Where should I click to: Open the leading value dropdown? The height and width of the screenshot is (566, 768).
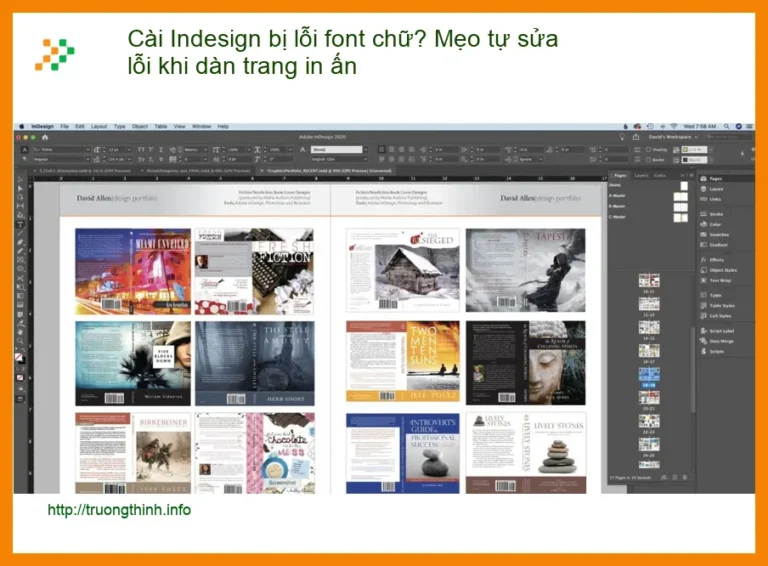pyautogui.click(x=129, y=160)
